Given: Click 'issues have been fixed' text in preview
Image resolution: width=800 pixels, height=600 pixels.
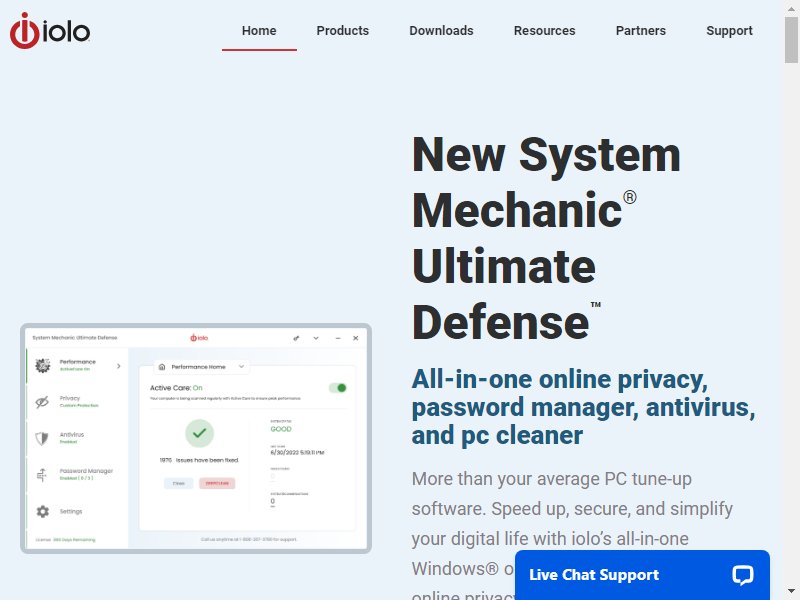Looking at the screenshot, I should pos(199,460).
